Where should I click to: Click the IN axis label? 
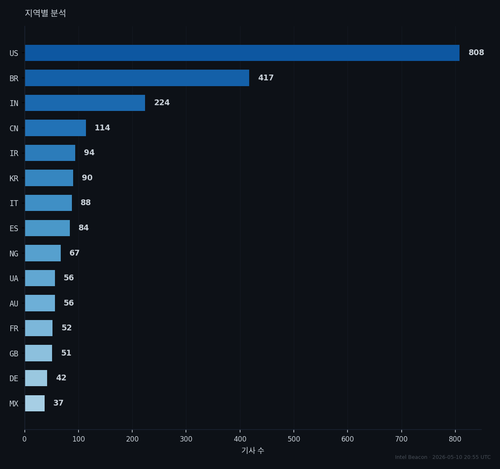[14, 103]
